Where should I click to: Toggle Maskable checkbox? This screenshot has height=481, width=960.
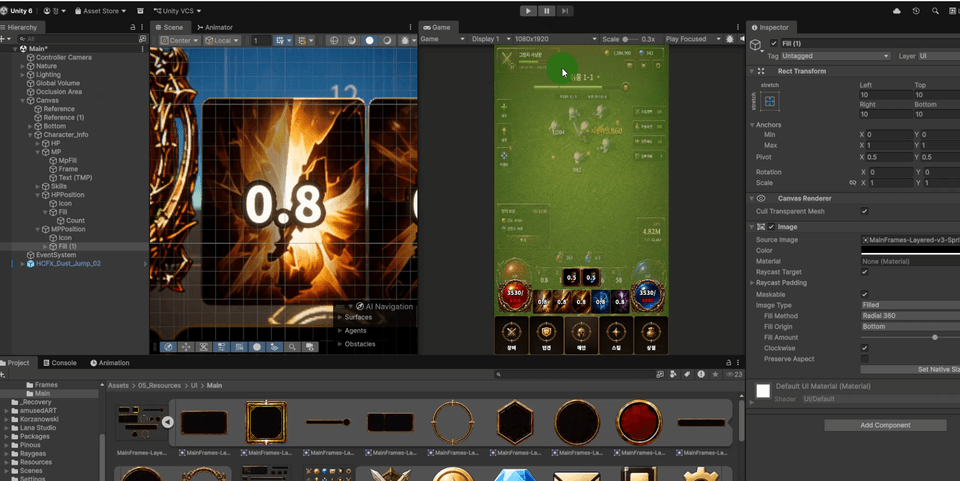point(864,294)
